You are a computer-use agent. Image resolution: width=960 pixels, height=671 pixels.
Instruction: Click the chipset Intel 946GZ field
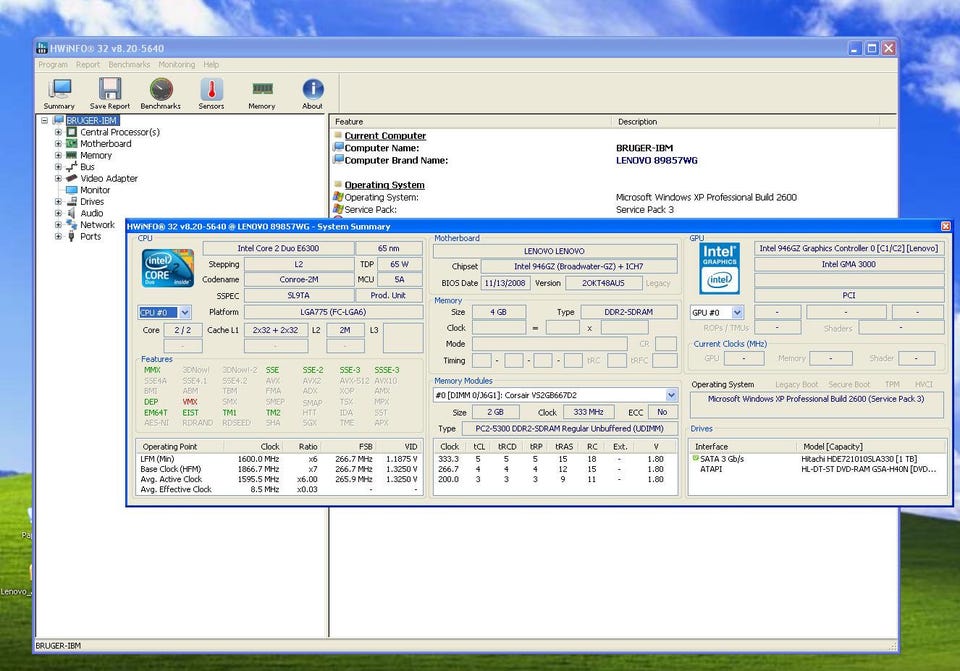tap(579, 267)
